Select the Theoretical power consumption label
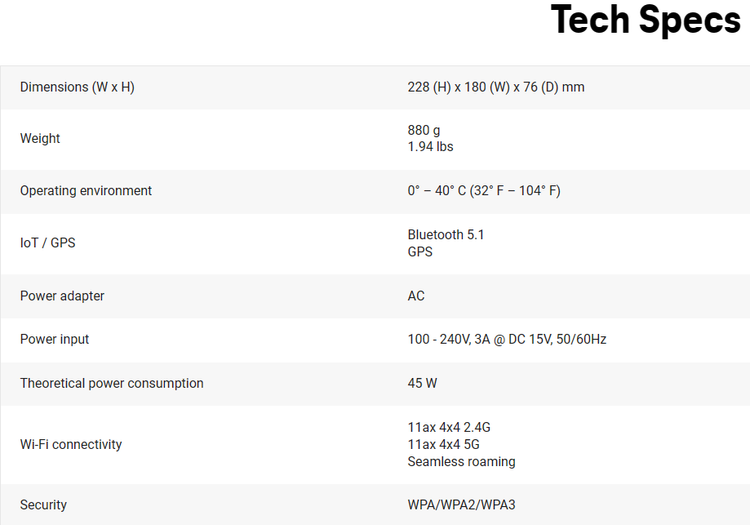 tap(111, 383)
